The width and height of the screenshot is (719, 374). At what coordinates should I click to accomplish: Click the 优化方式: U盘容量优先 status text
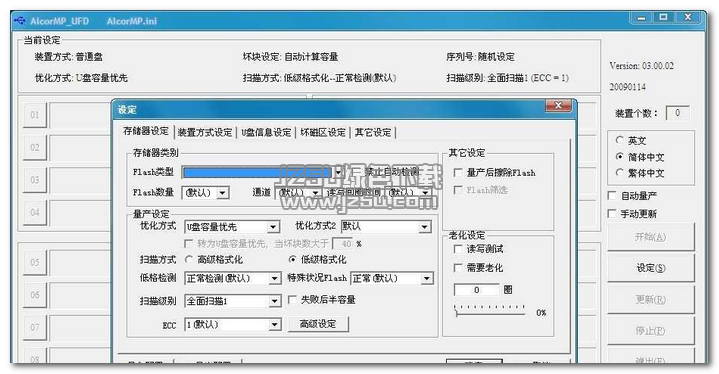tap(81, 78)
